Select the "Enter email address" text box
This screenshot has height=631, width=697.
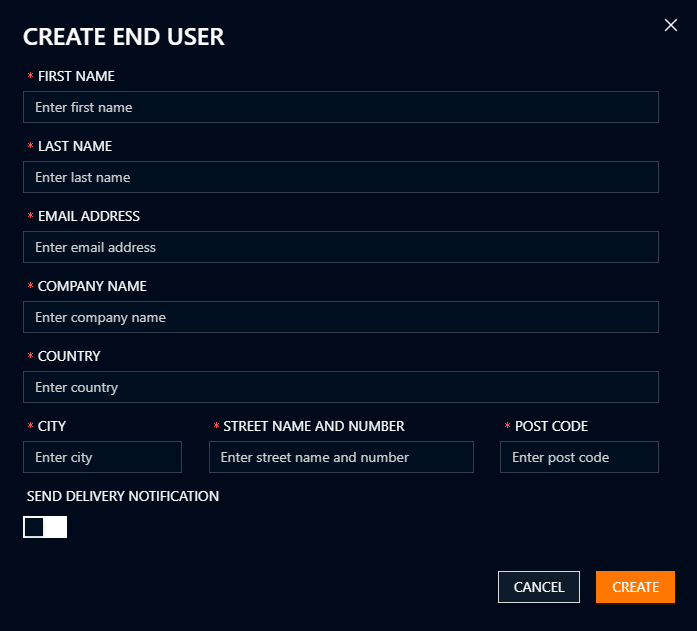[340, 247]
